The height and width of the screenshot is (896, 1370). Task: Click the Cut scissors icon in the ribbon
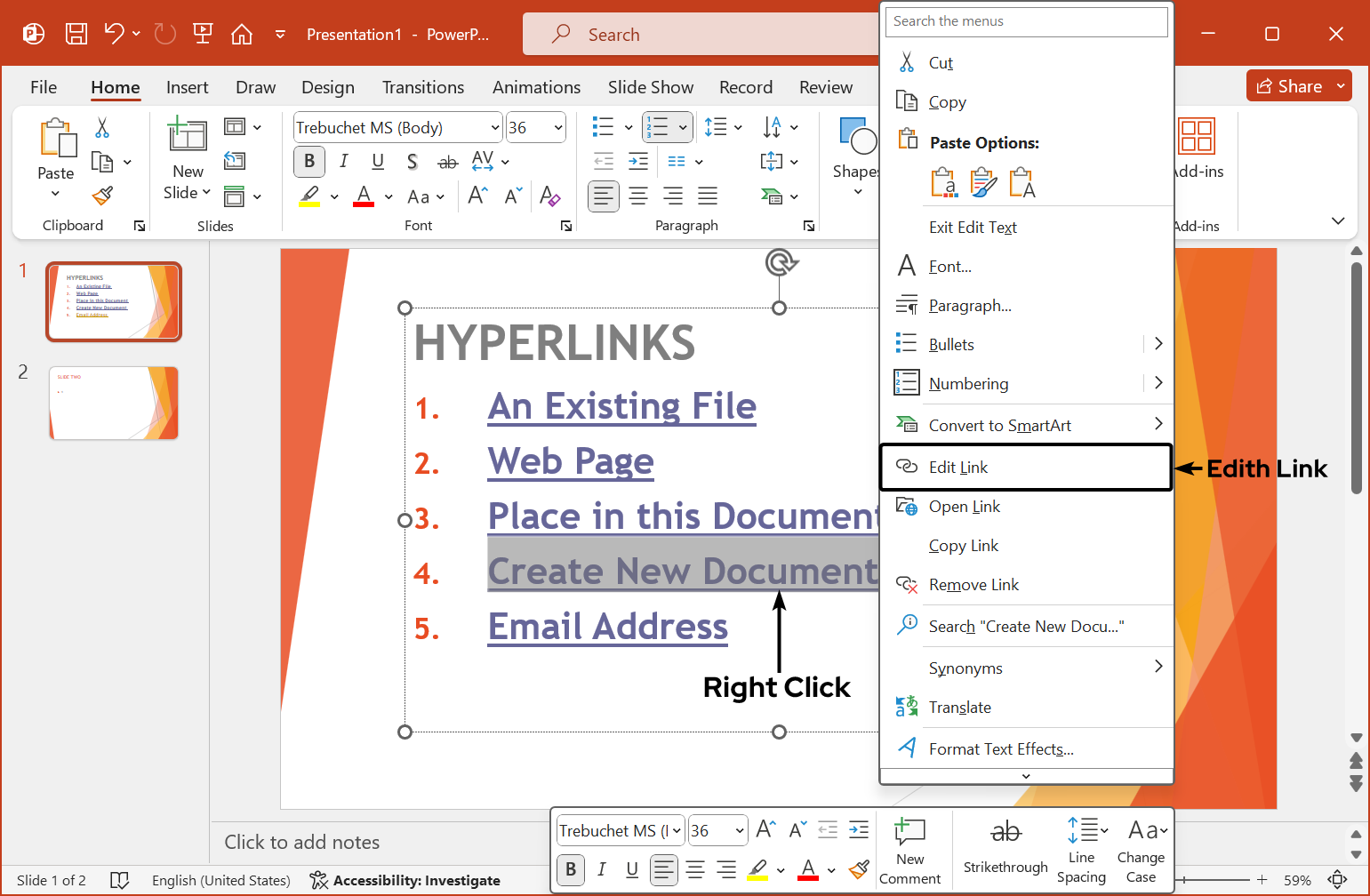[103, 128]
